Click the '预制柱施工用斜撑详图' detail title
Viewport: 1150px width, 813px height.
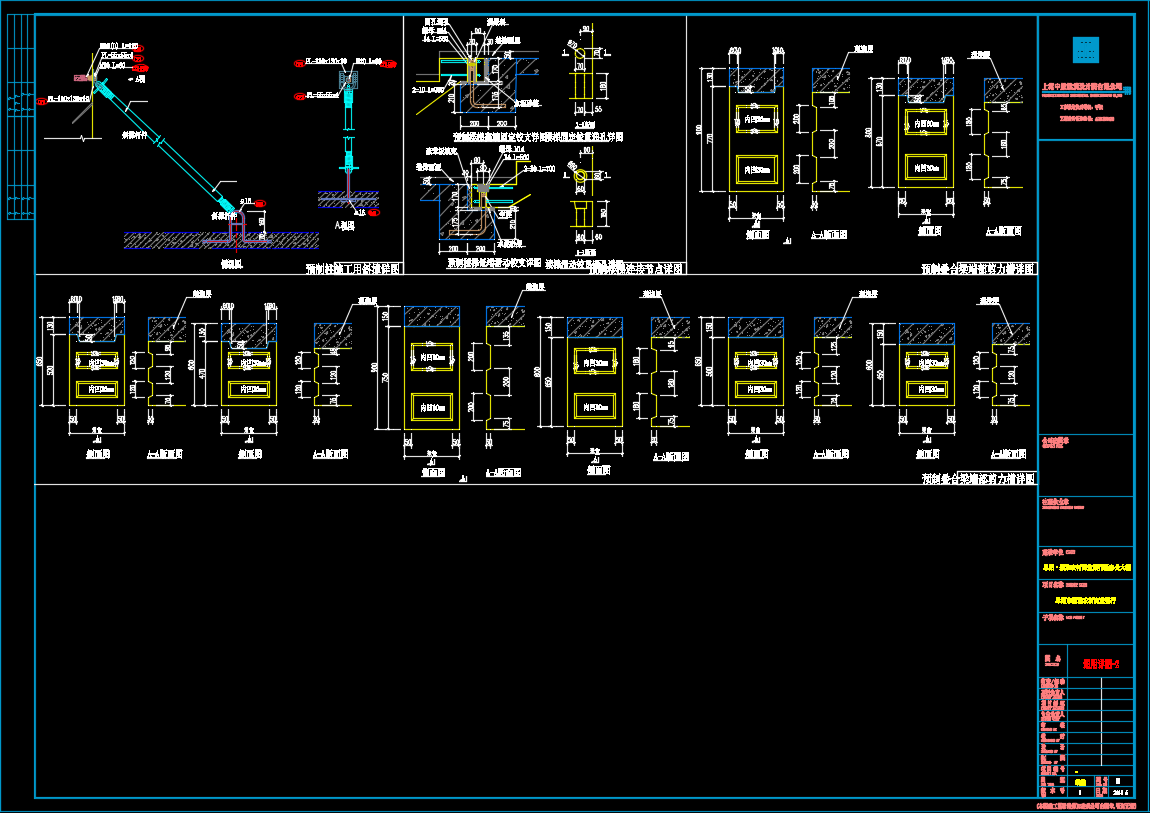353,268
